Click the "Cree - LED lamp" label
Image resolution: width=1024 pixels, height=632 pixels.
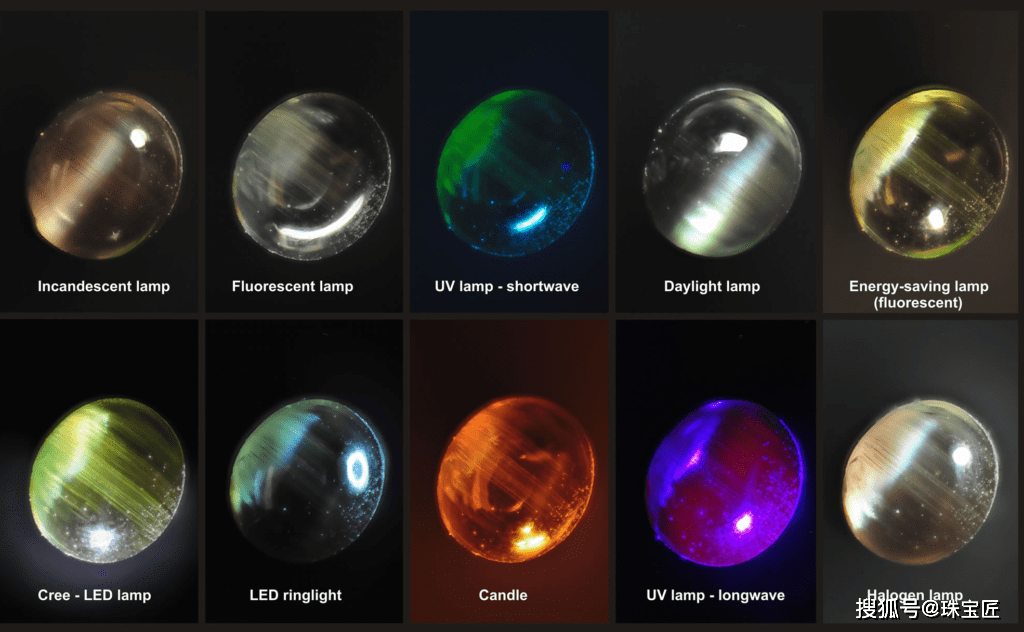(x=95, y=595)
